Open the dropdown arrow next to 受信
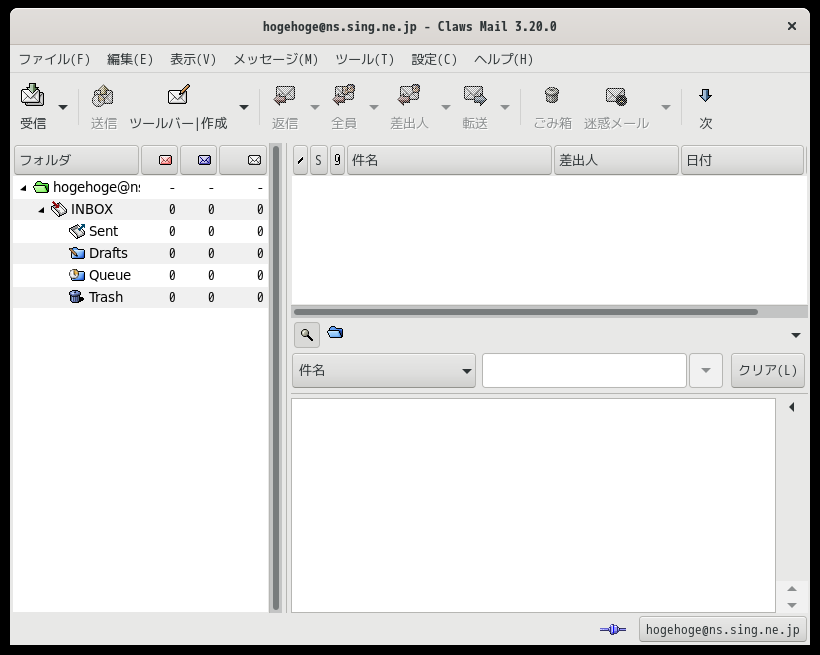Viewport: 820px width, 655px height. pos(61,107)
